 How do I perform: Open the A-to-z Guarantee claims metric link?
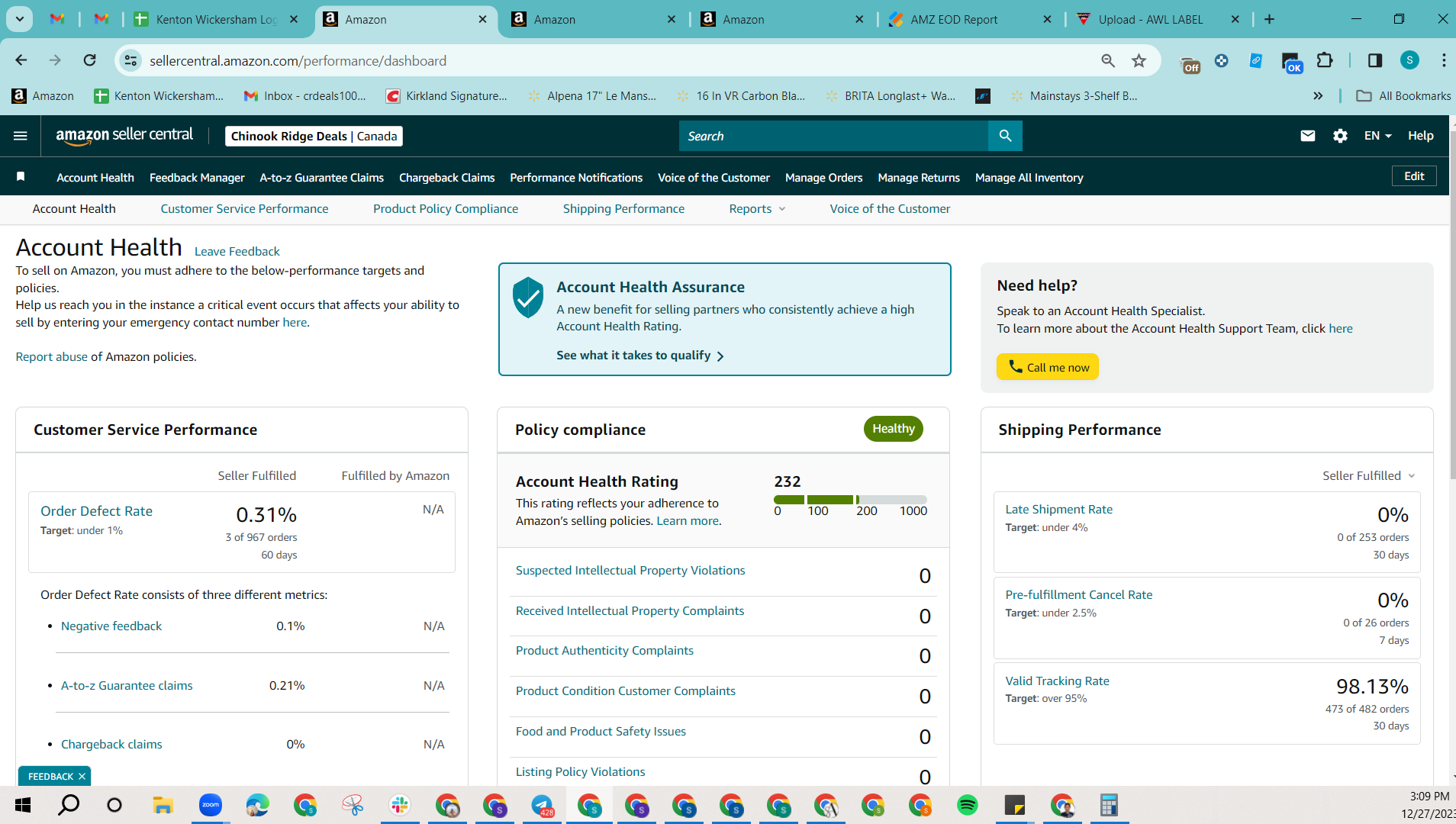(x=127, y=685)
